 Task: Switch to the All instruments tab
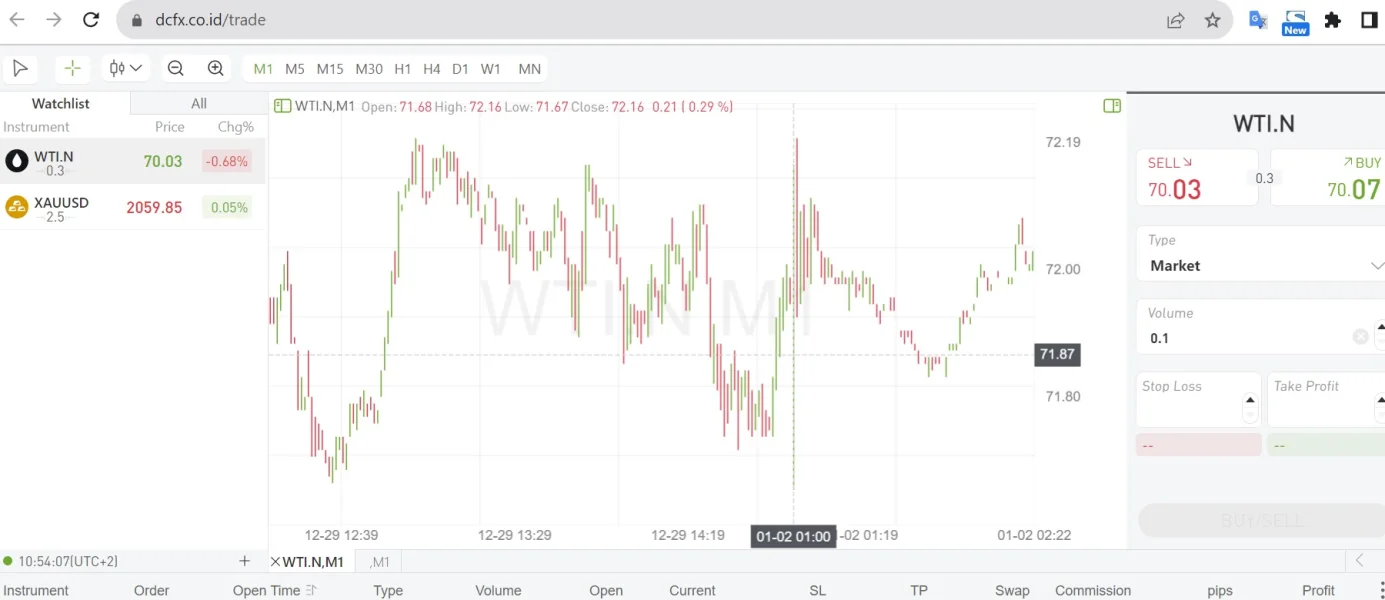pos(199,103)
